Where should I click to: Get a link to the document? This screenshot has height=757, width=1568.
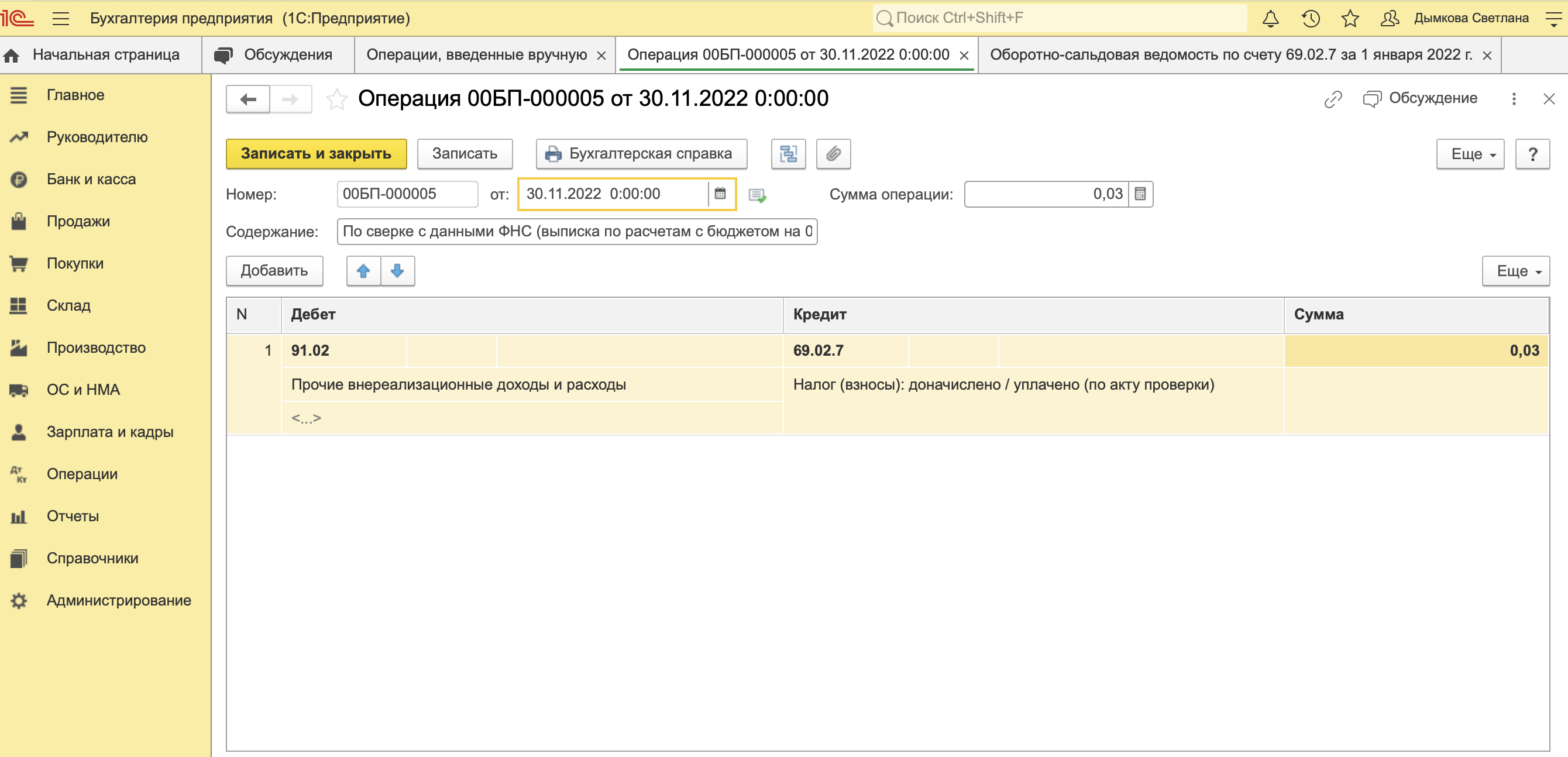pyautogui.click(x=1333, y=99)
